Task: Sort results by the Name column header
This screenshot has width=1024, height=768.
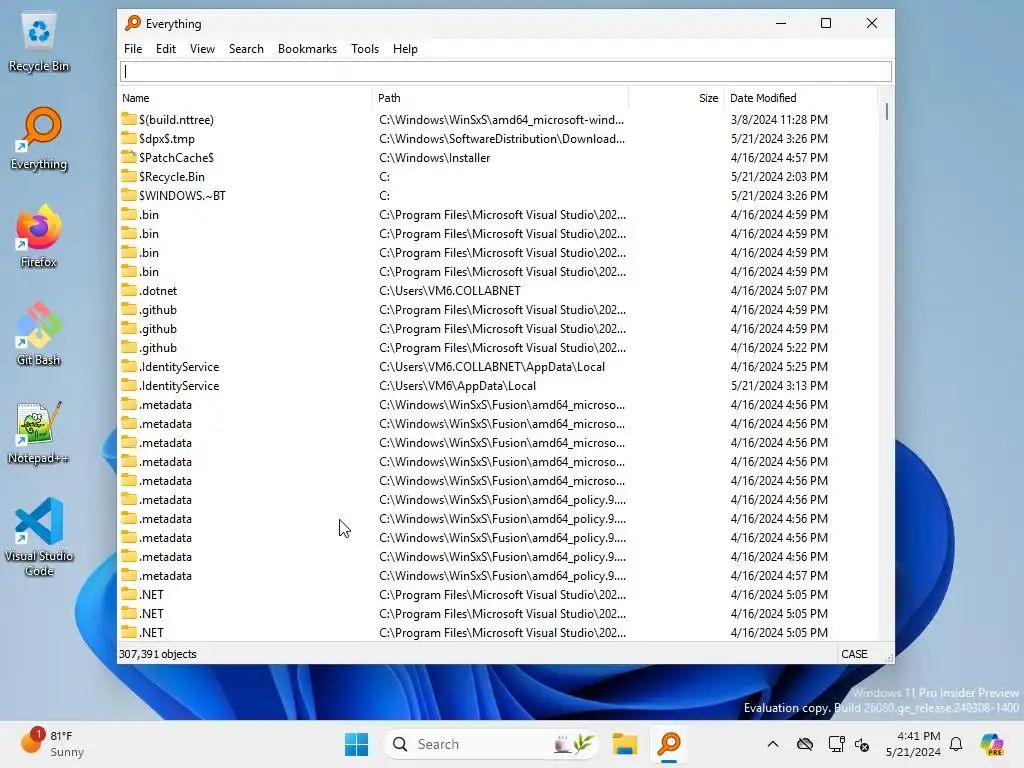Action: coord(245,98)
